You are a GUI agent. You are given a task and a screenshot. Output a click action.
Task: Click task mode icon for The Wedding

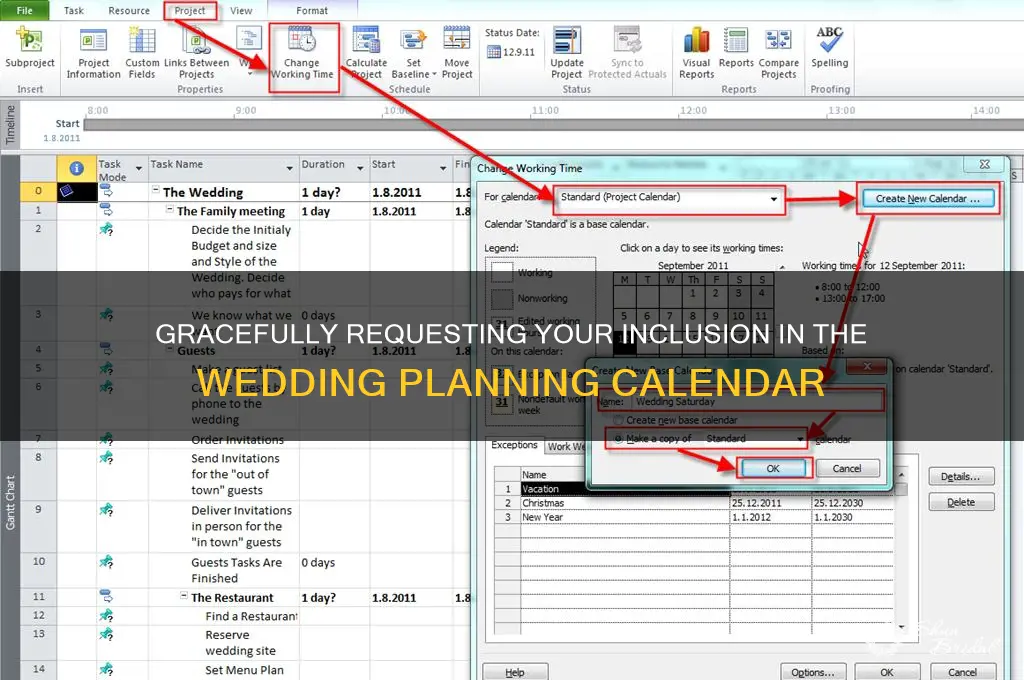tap(106, 191)
